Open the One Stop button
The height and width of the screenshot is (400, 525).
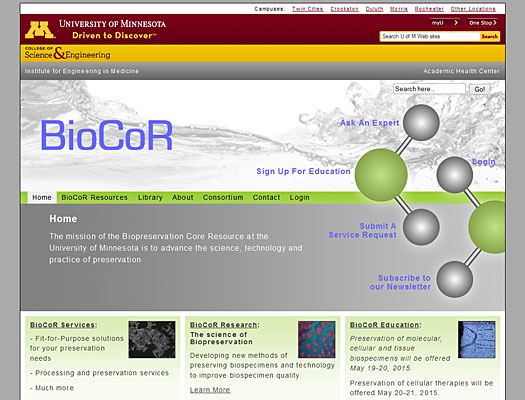482,23
